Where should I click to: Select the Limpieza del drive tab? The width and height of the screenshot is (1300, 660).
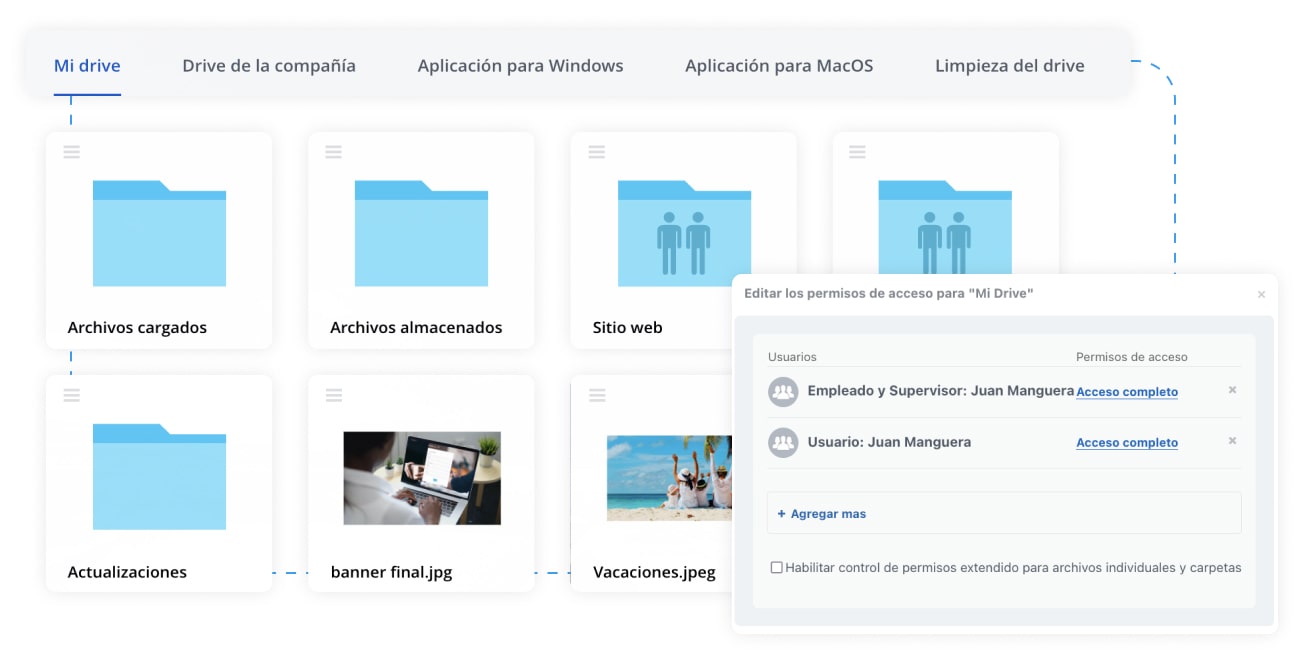1009,66
